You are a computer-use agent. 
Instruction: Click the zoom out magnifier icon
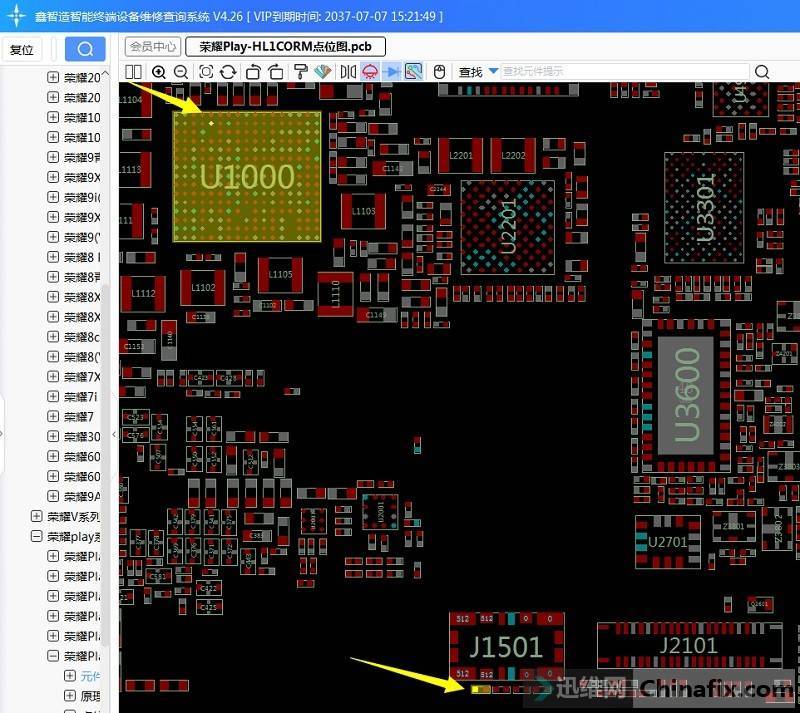coord(181,72)
